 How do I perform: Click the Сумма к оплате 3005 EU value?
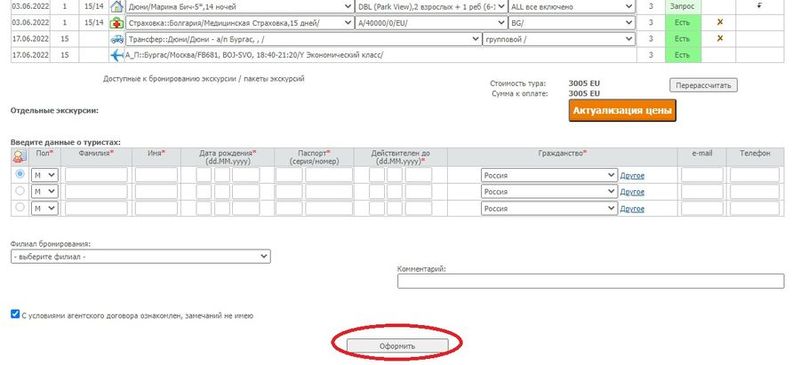pyautogui.click(x=584, y=93)
